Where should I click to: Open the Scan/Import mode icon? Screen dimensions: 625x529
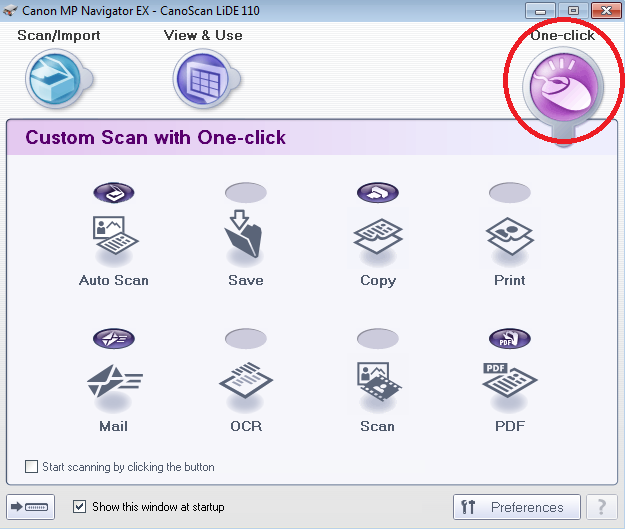click(57, 79)
